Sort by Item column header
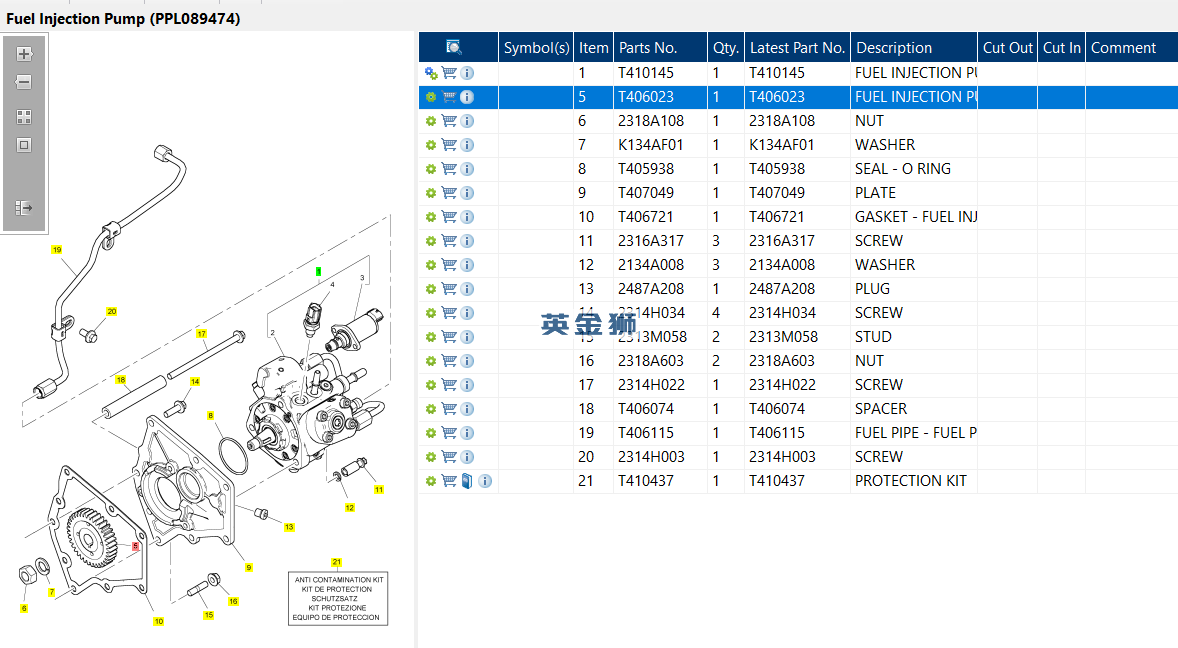Viewport: 1178px width, 648px height. tap(594, 47)
